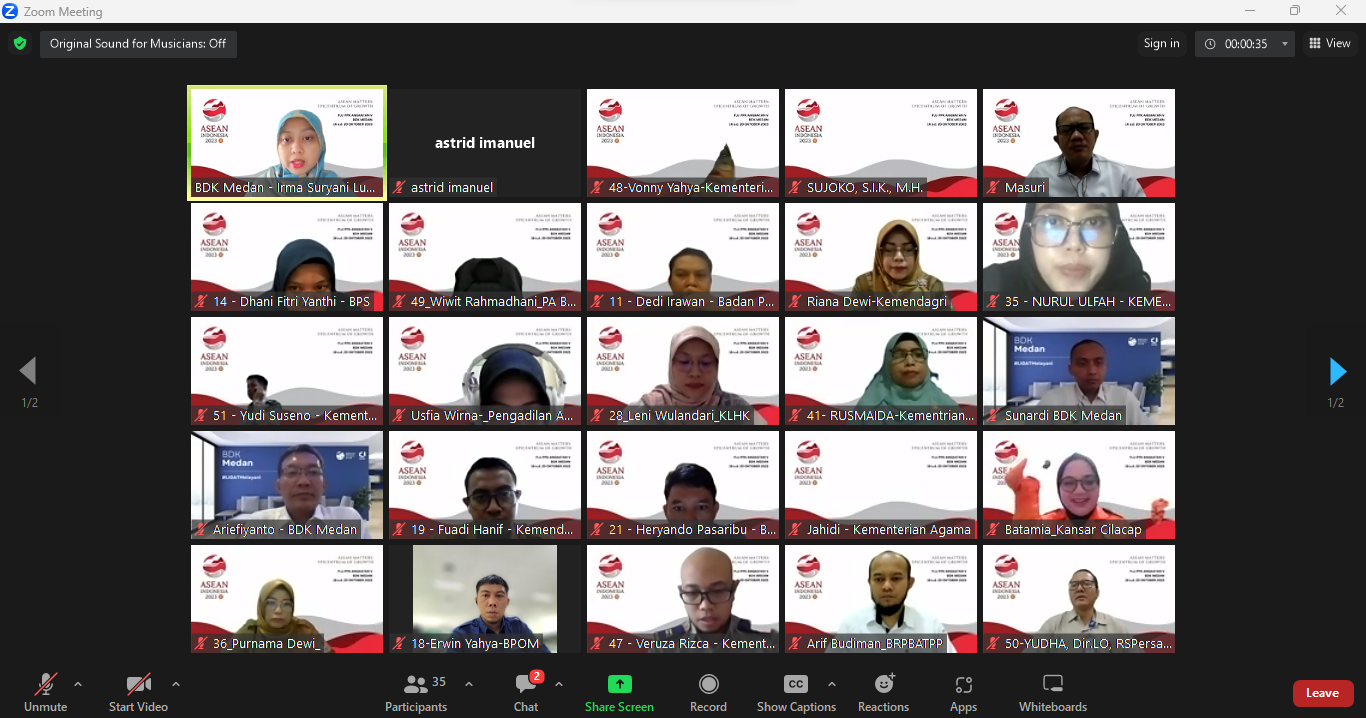This screenshot has height=718, width=1366.
Task: Expand audio options arrow beside Unmute
Action: pos(78,684)
